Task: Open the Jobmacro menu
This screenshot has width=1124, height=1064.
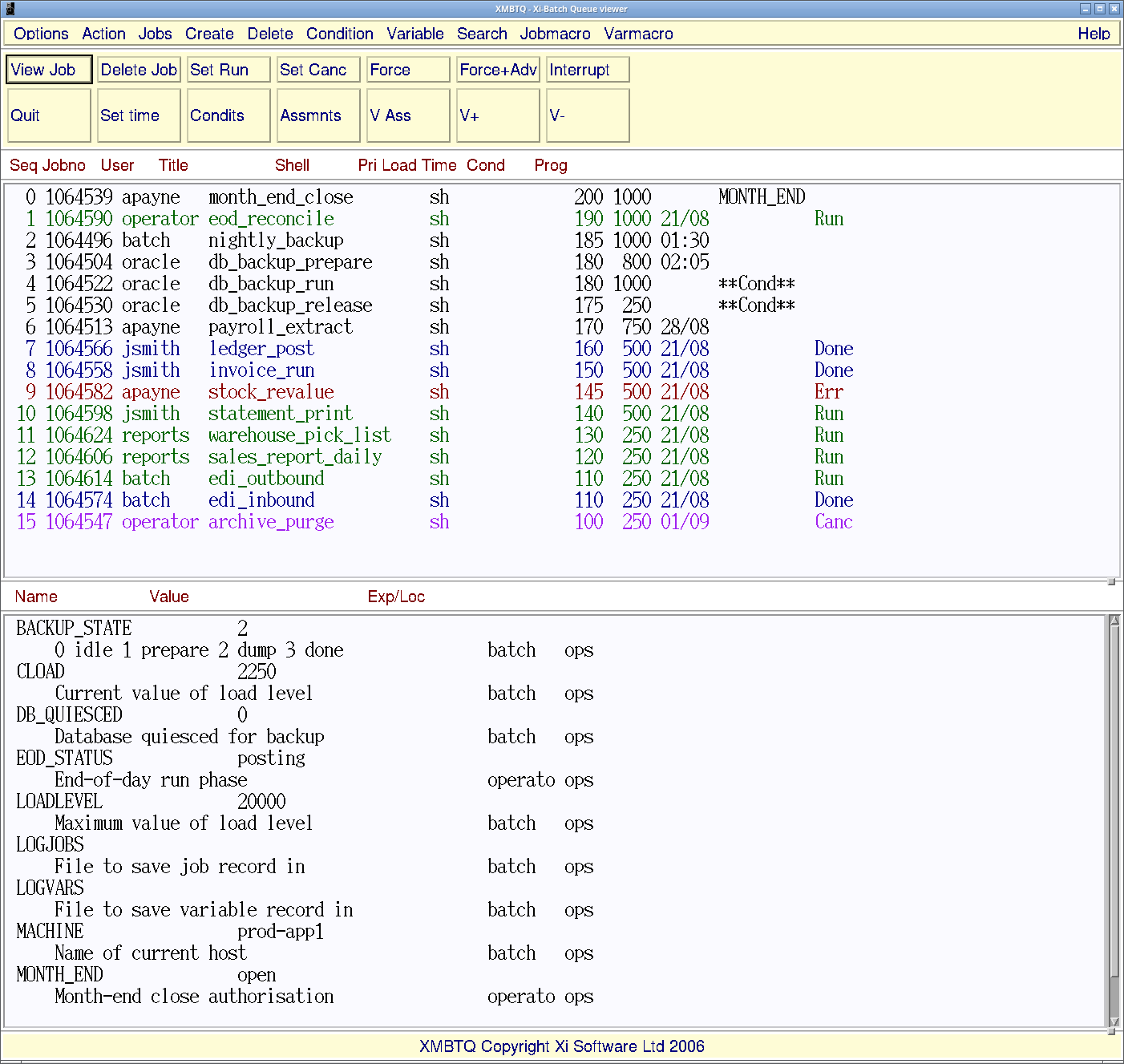Action: point(555,34)
